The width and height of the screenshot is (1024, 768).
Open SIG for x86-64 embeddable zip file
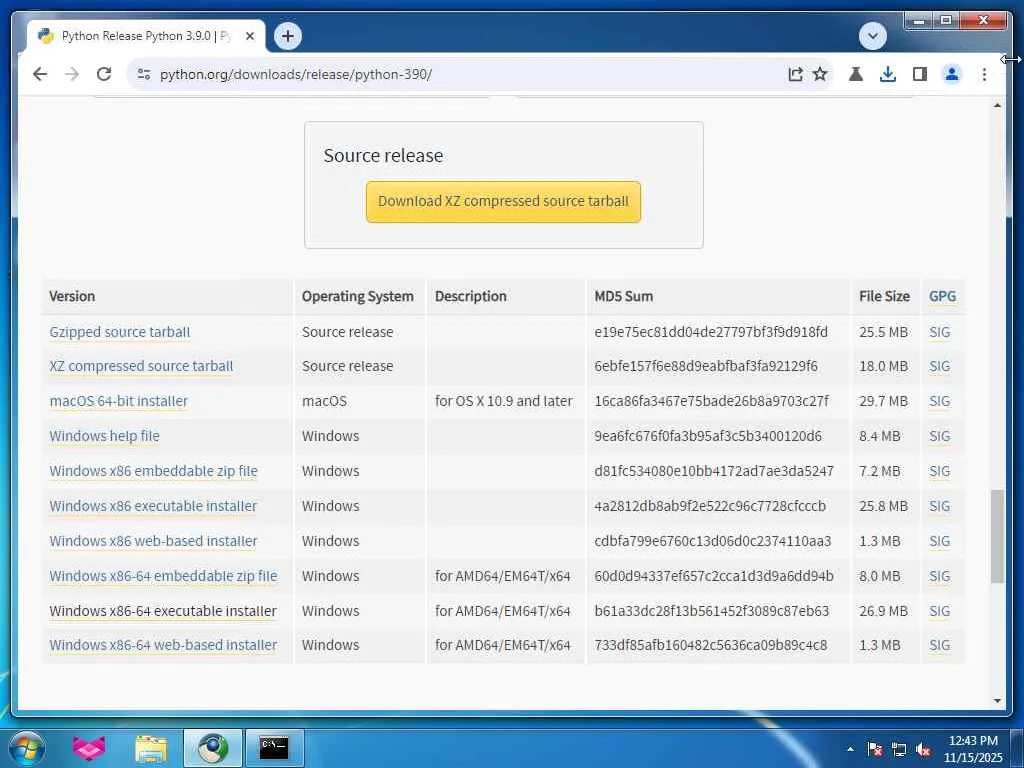pyautogui.click(x=939, y=576)
